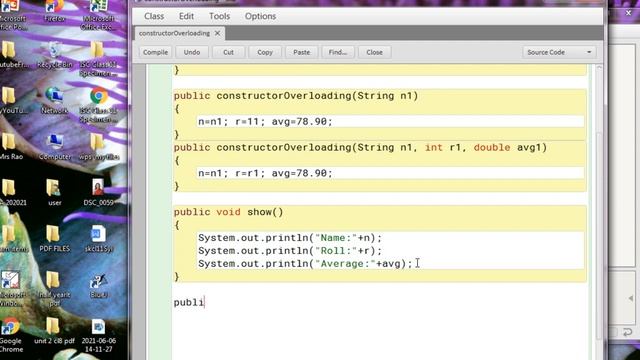Open the Chrome ISC Specimen shortcut icon
Image resolution: width=640 pixels, height=360 pixels.
[x=98, y=105]
